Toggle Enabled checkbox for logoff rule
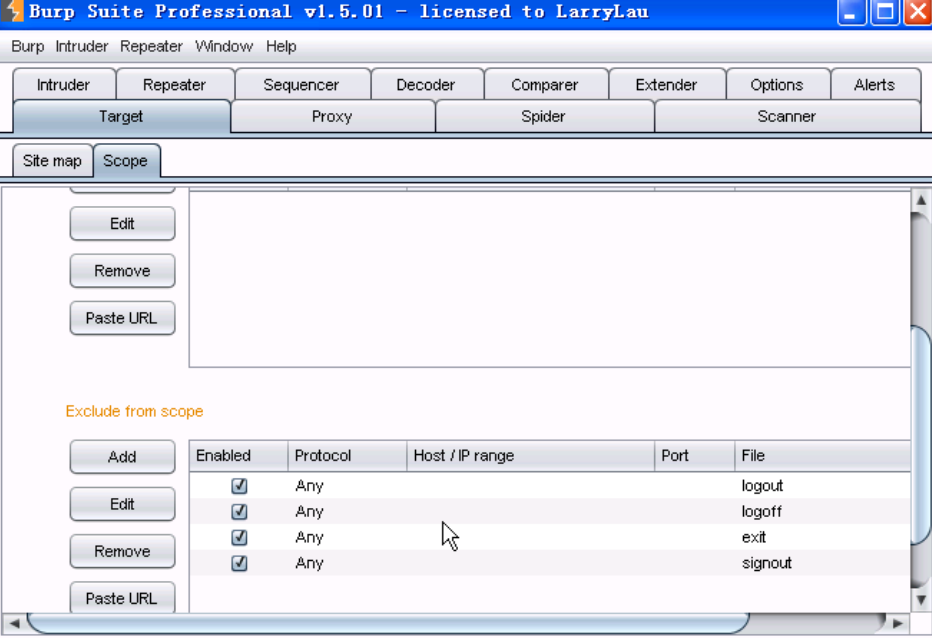The image size is (932, 638). pyautogui.click(x=239, y=511)
